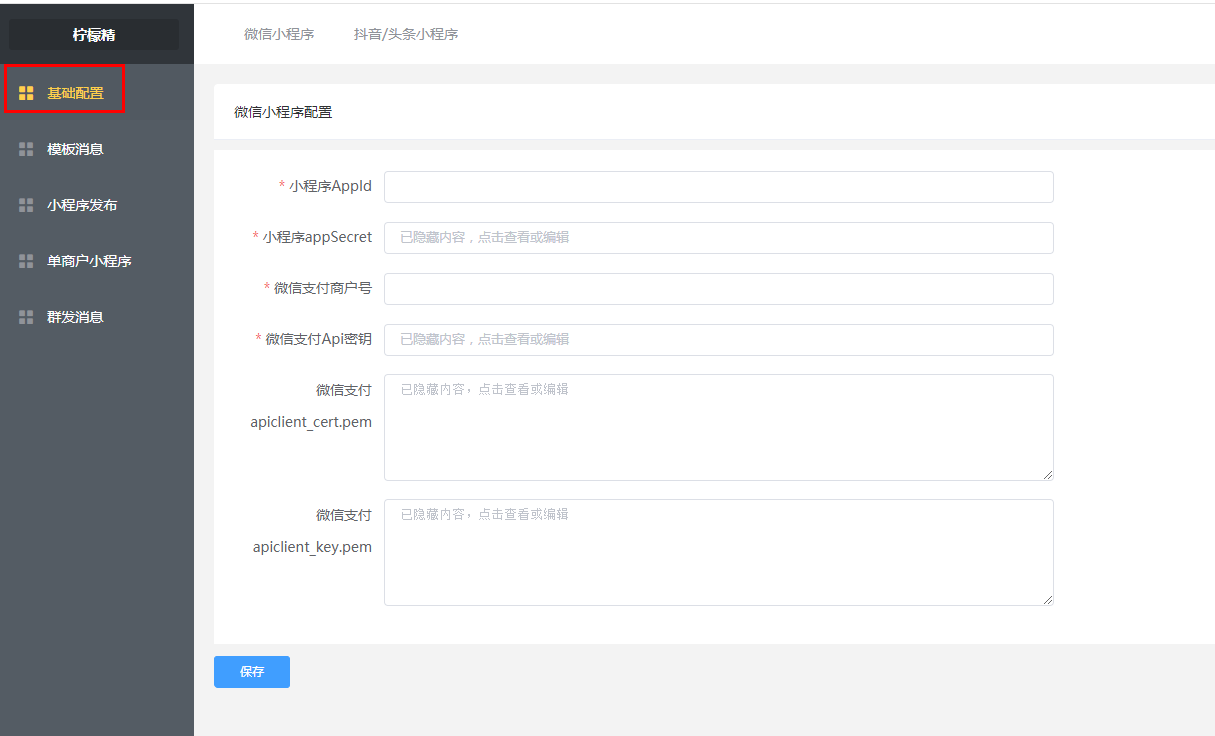Click the apiclient_key.pem textarea
1215x736 pixels.
(x=719, y=553)
